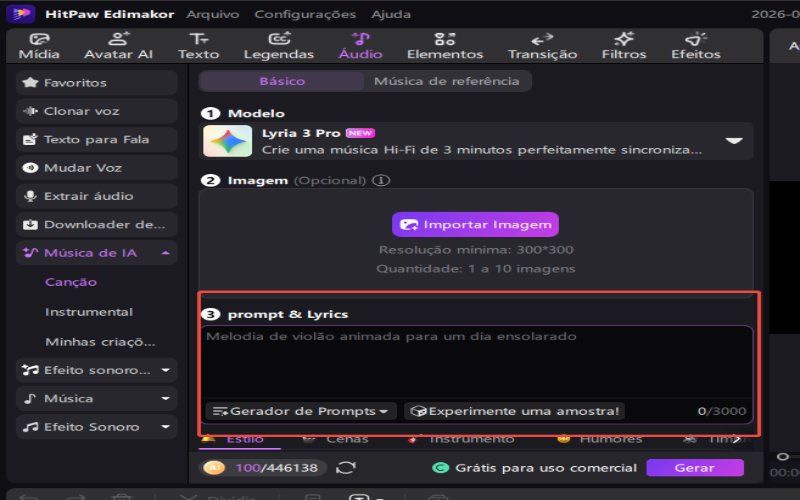Select Canção under Música de IA
The width and height of the screenshot is (800, 500).
[71, 282]
